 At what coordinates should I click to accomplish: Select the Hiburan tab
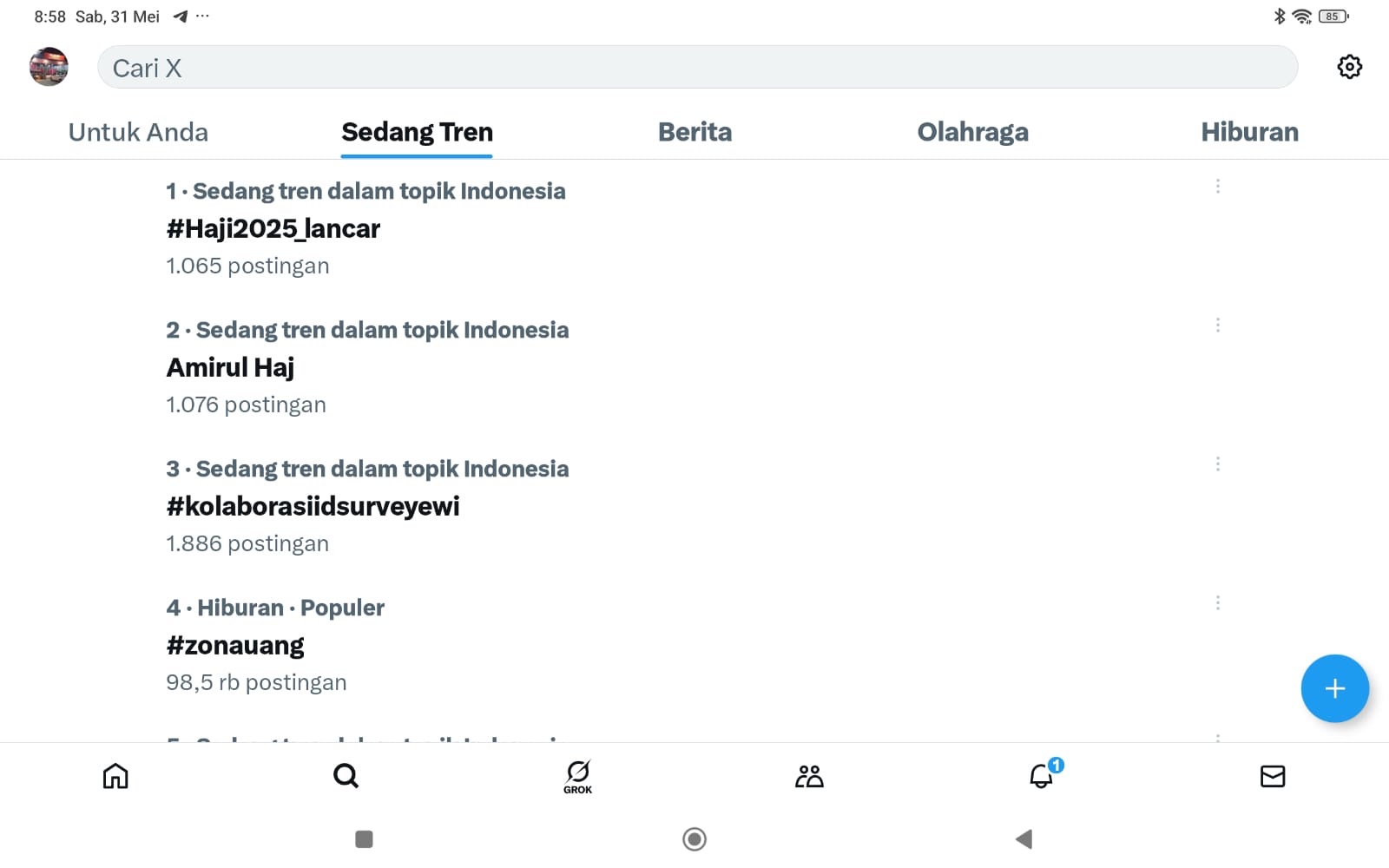click(1249, 132)
